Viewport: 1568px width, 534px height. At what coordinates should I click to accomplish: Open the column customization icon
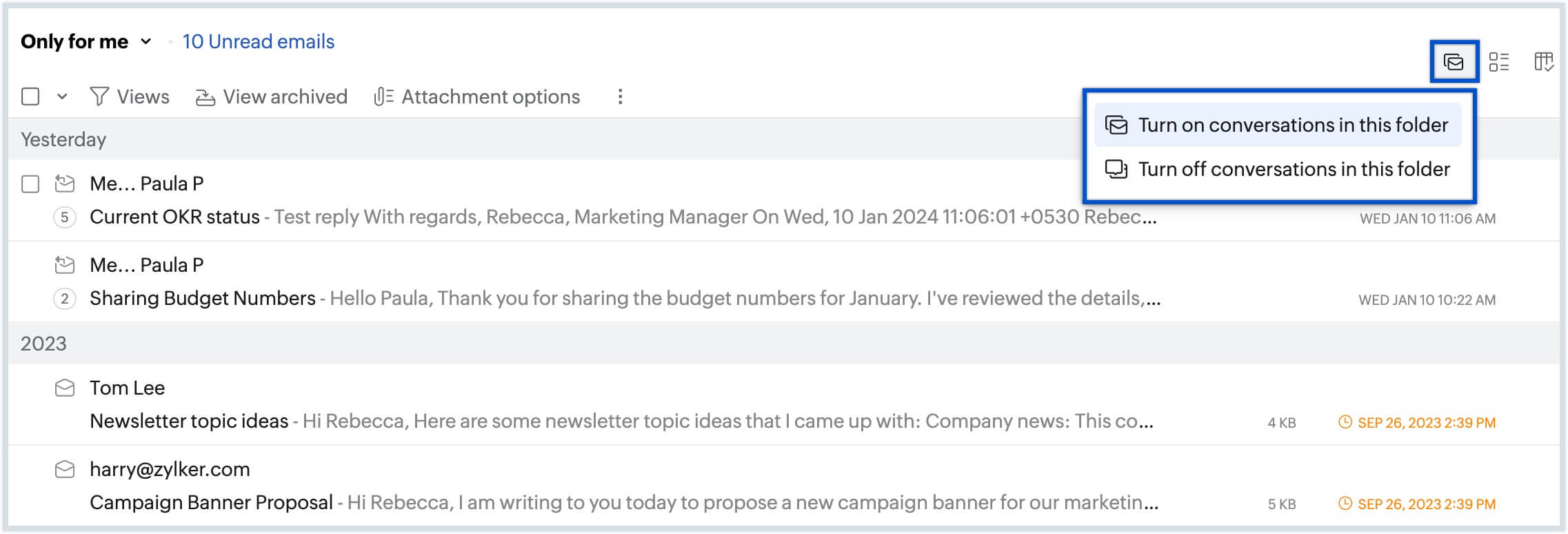pyautogui.click(x=1543, y=62)
